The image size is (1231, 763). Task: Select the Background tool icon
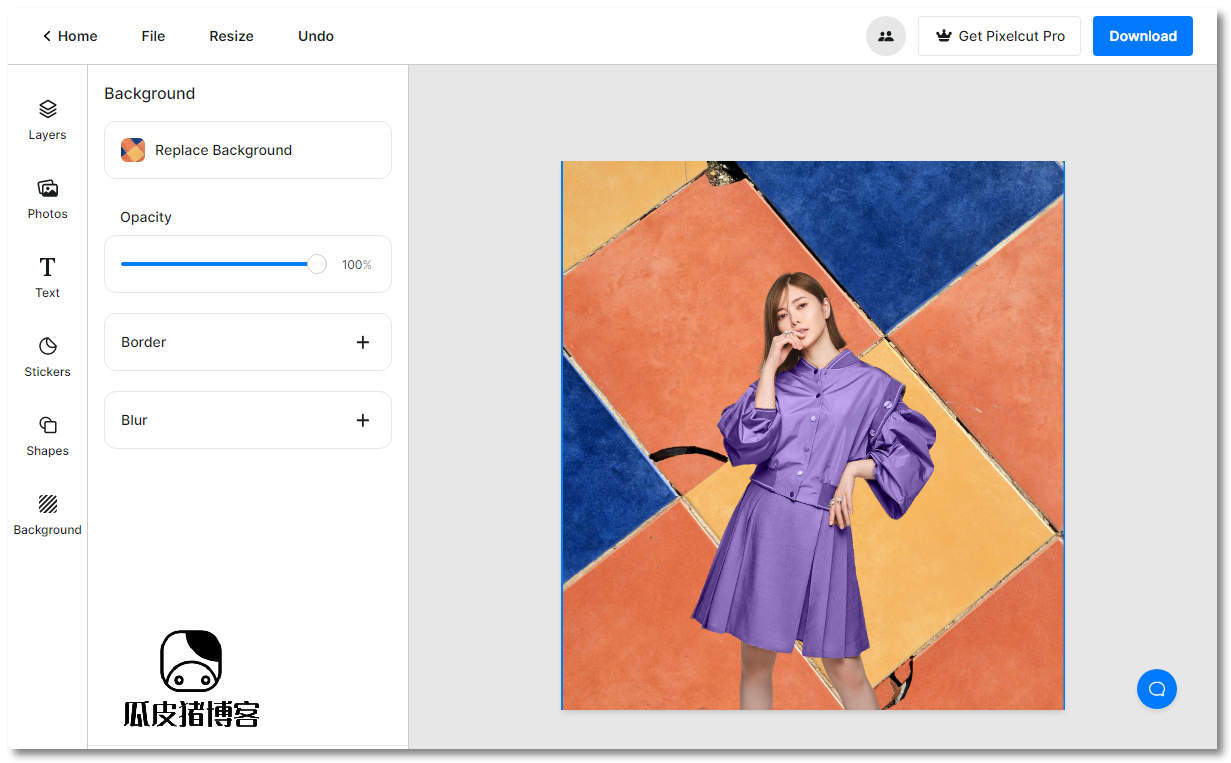click(47, 504)
